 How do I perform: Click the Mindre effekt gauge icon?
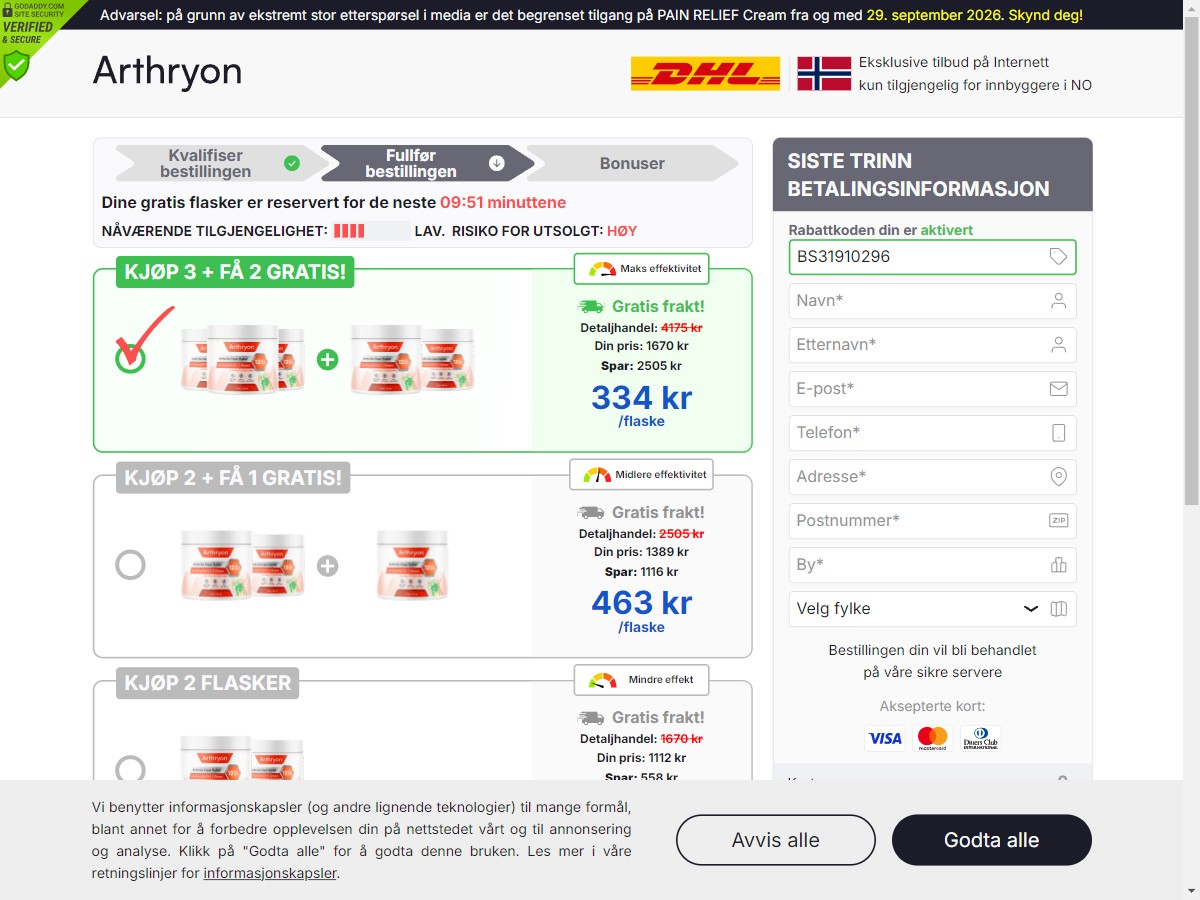[603, 680]
